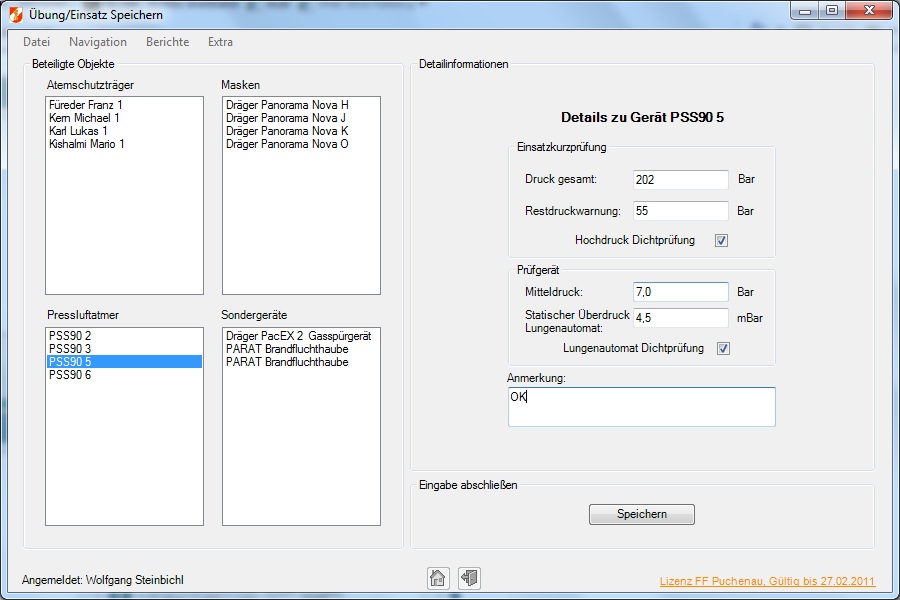
Task: Open the Extra menu
Action: click(220, 42)
